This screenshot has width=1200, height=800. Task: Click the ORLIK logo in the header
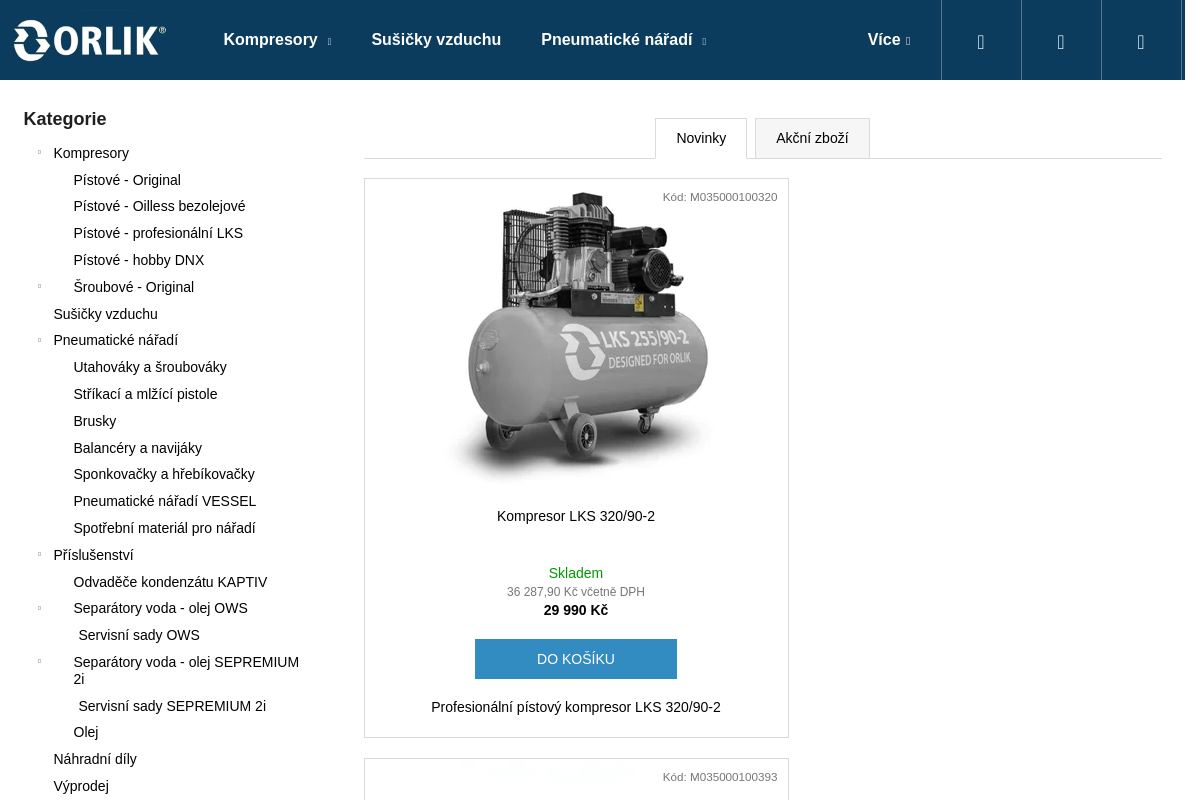click(90, 40)
